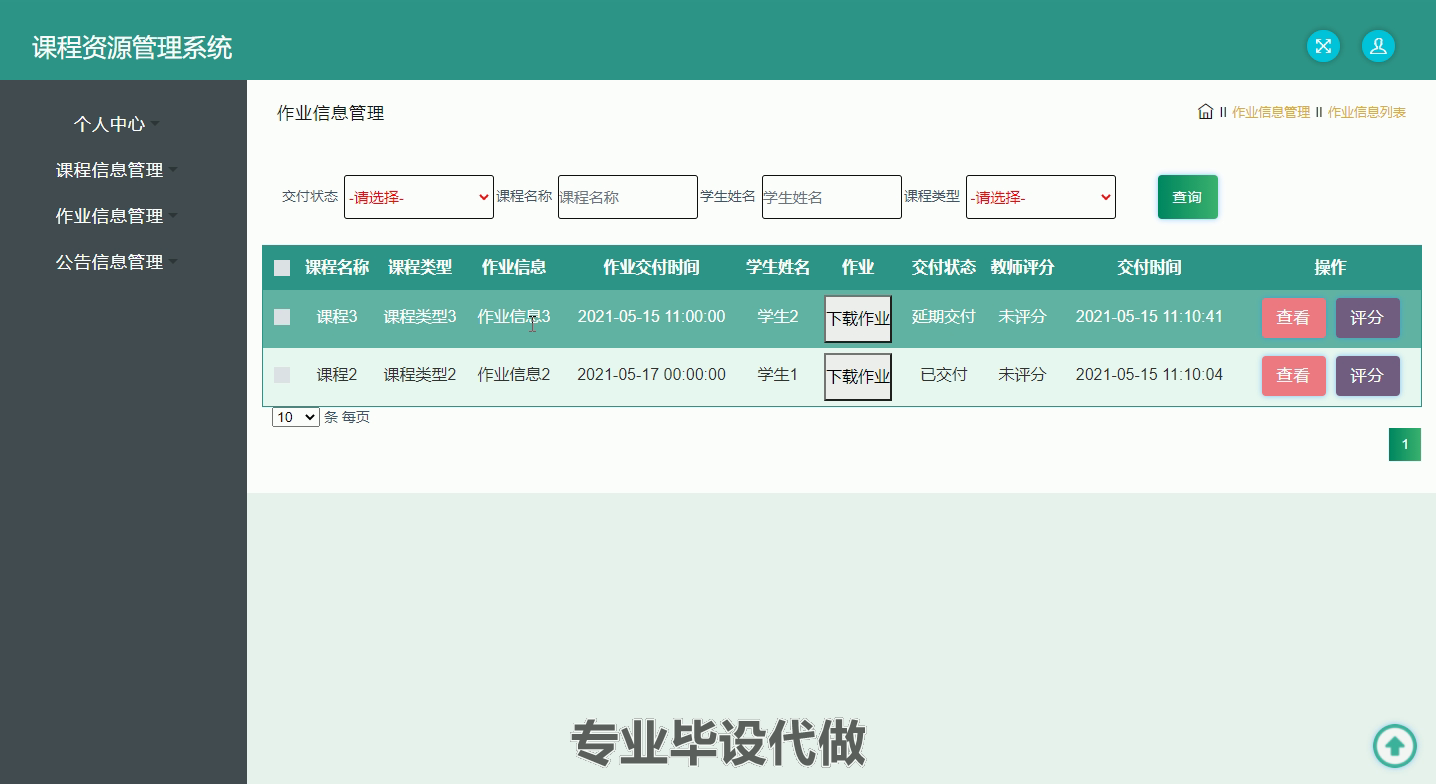Focus the 学生姓名 input field
Image resolution: width=1436 pixels, height=784 pixels.
(832, 197)
